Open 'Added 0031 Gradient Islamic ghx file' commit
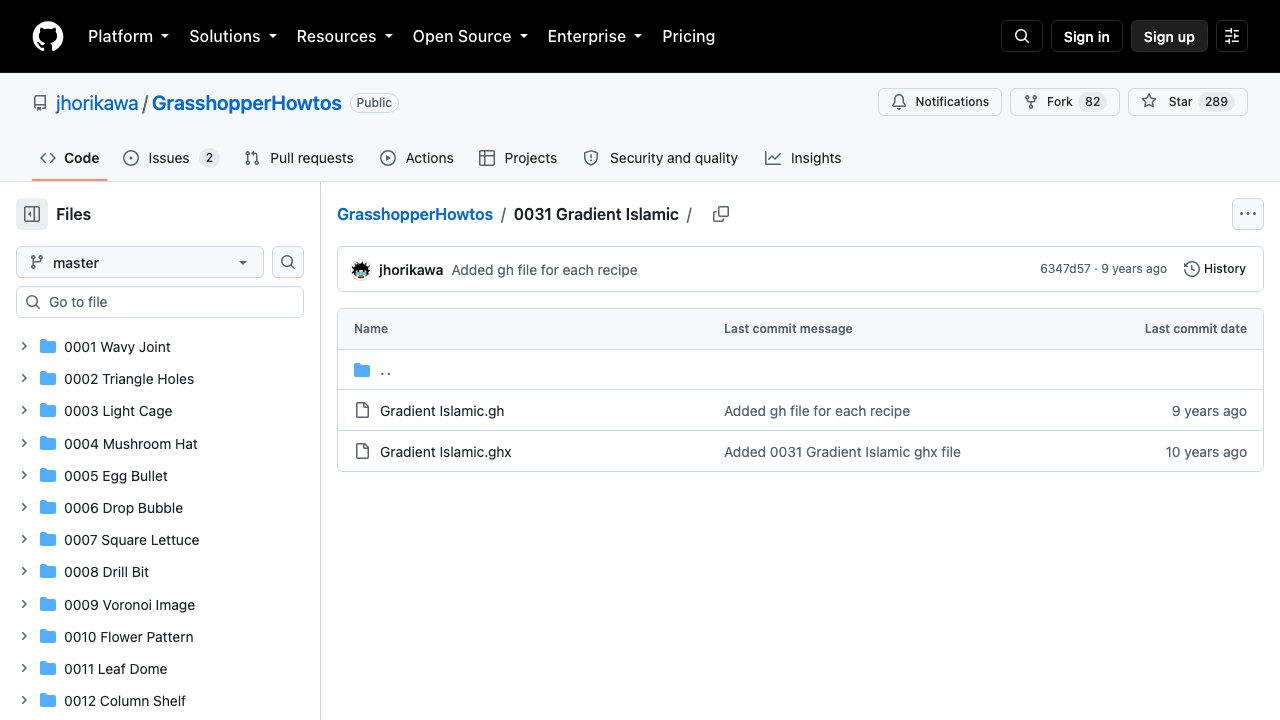1280x720 pixels. click(x=842, y=452)
